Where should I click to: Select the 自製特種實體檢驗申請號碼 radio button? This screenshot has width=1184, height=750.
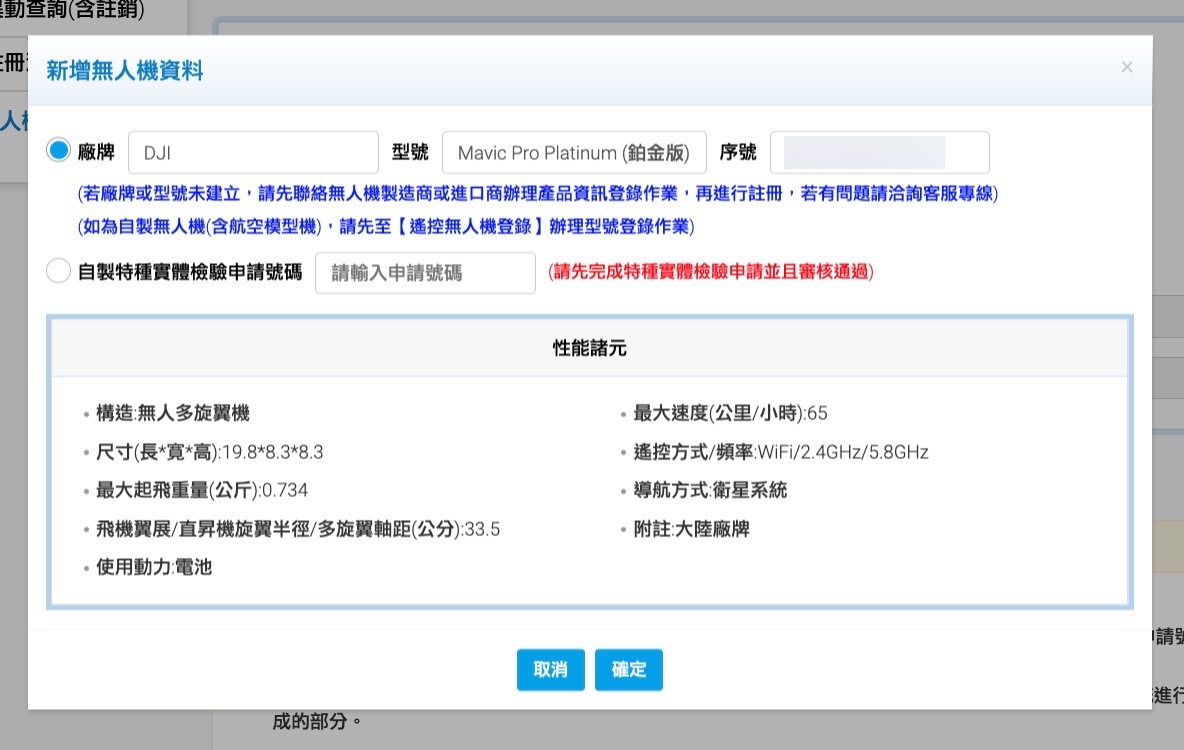(59, 272)
